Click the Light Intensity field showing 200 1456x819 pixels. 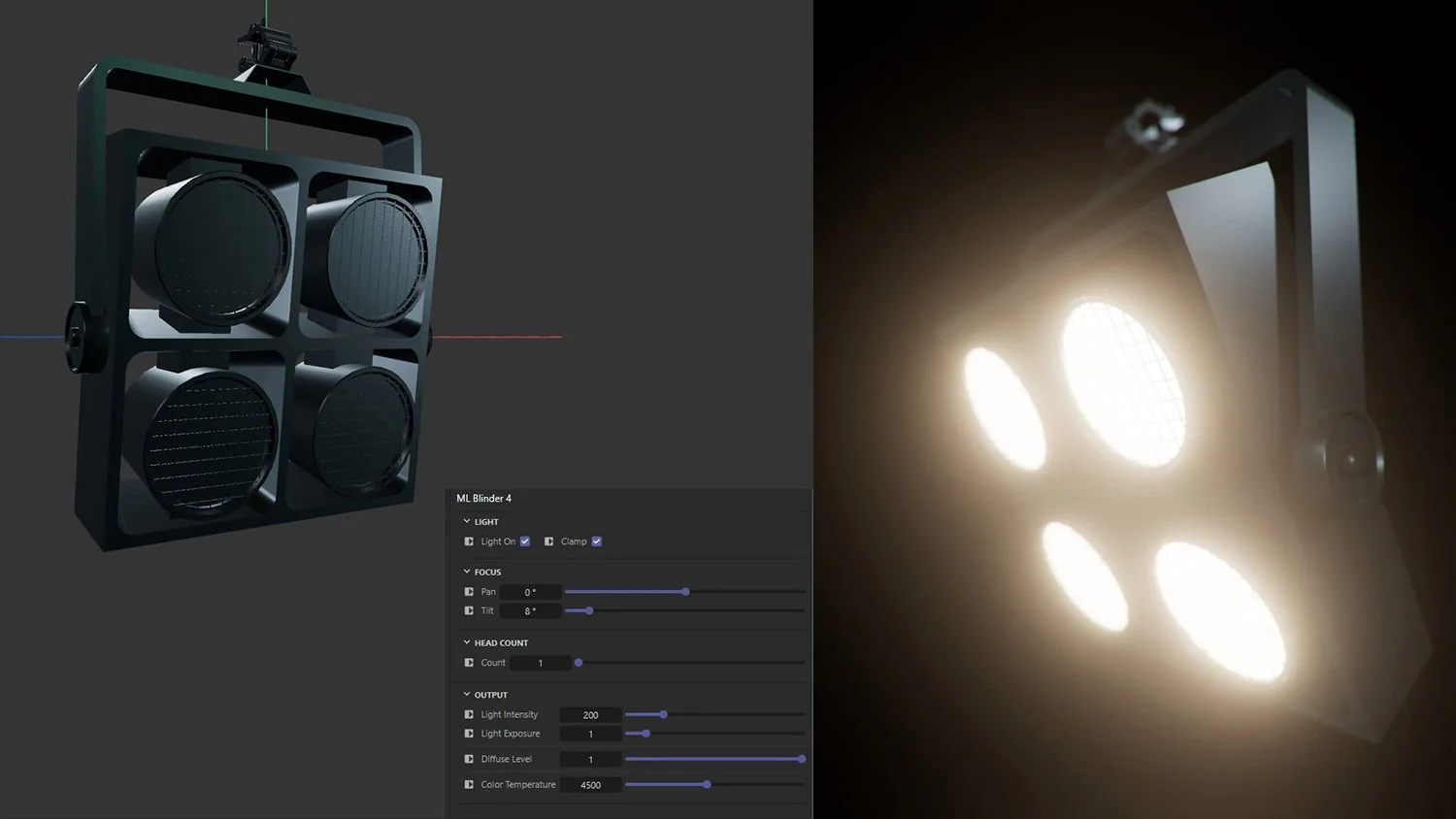[590, 715]
